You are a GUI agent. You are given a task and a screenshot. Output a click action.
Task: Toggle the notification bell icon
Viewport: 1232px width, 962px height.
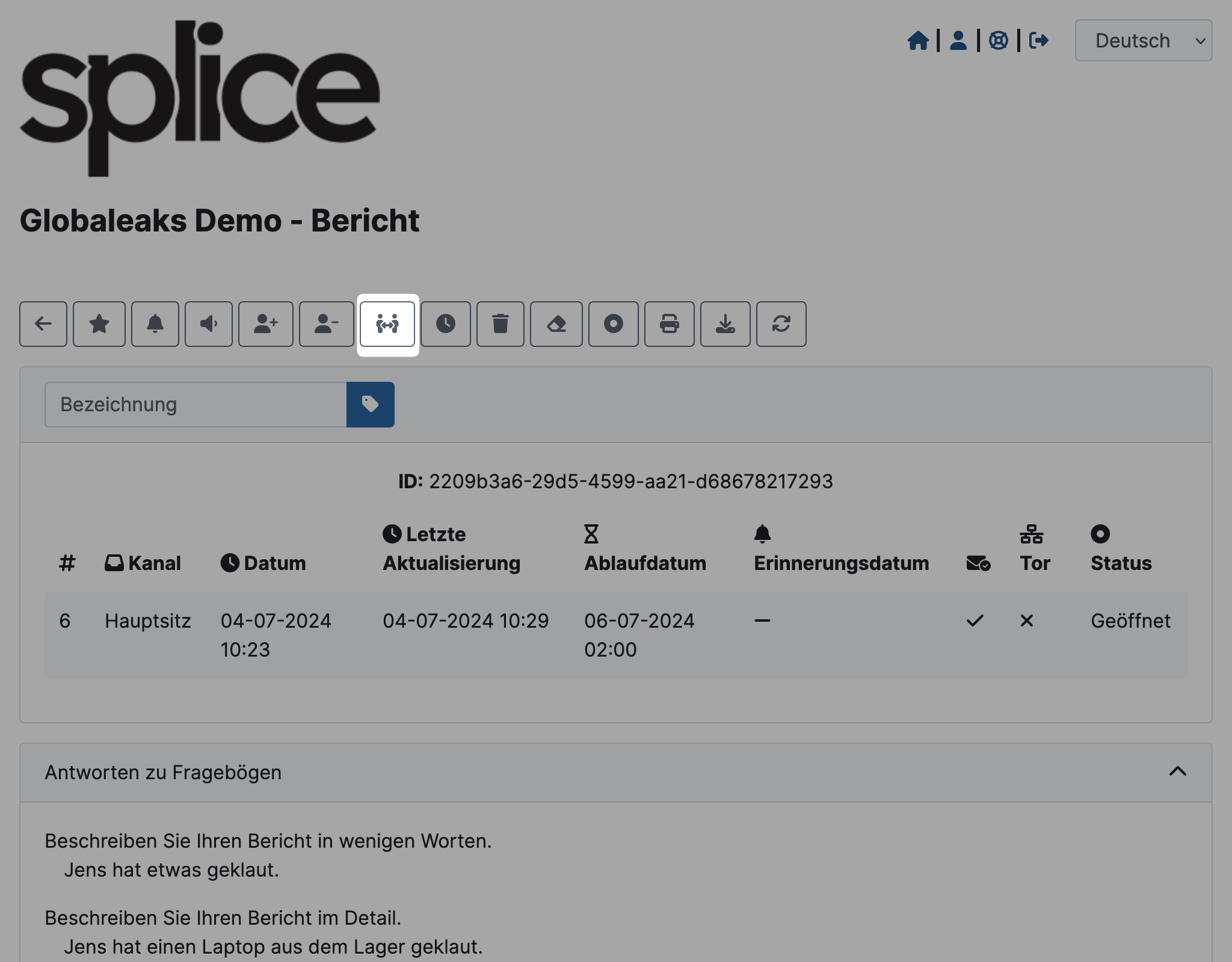click(154, 324)
